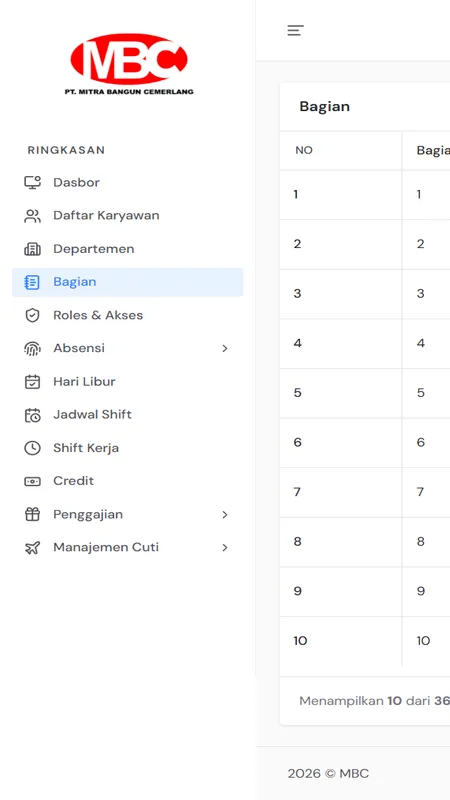The image size is (450, 800).
Task: Expand the Penggajian submenu chevron
Action: tap(224, 515)
